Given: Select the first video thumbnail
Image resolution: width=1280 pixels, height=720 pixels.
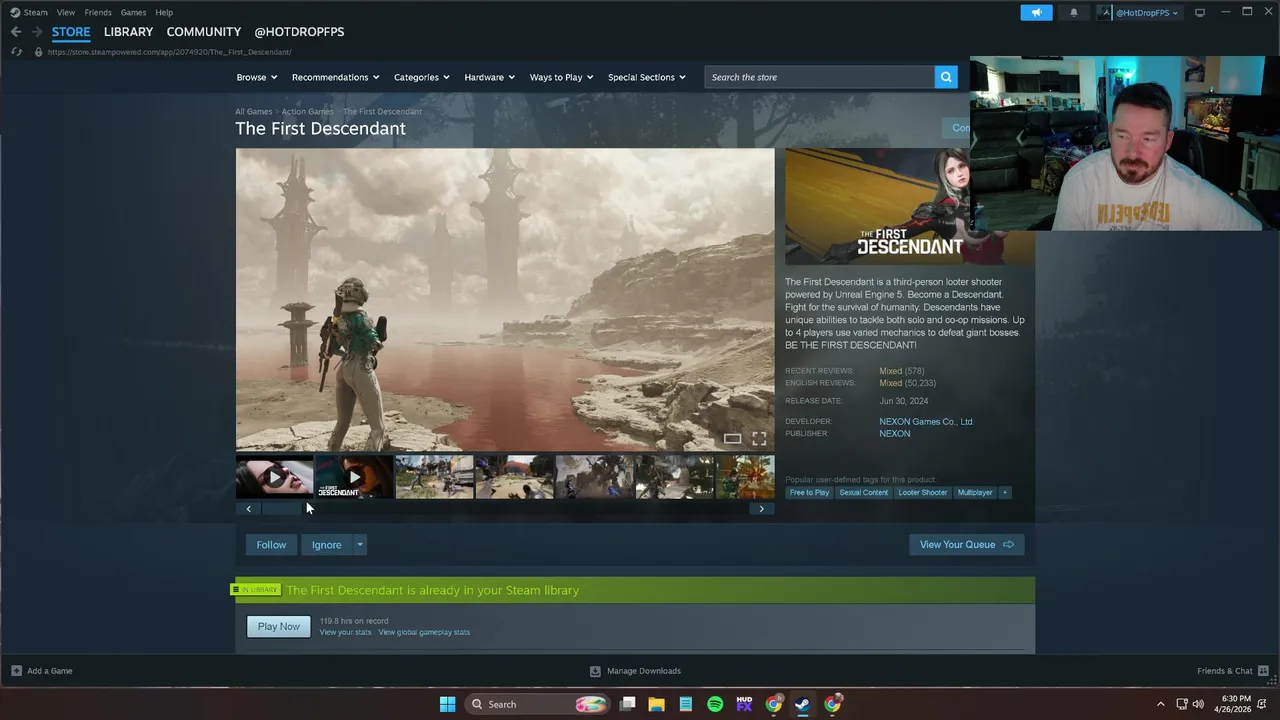Looking at the screenshot, I should click(x=274, y=477).
